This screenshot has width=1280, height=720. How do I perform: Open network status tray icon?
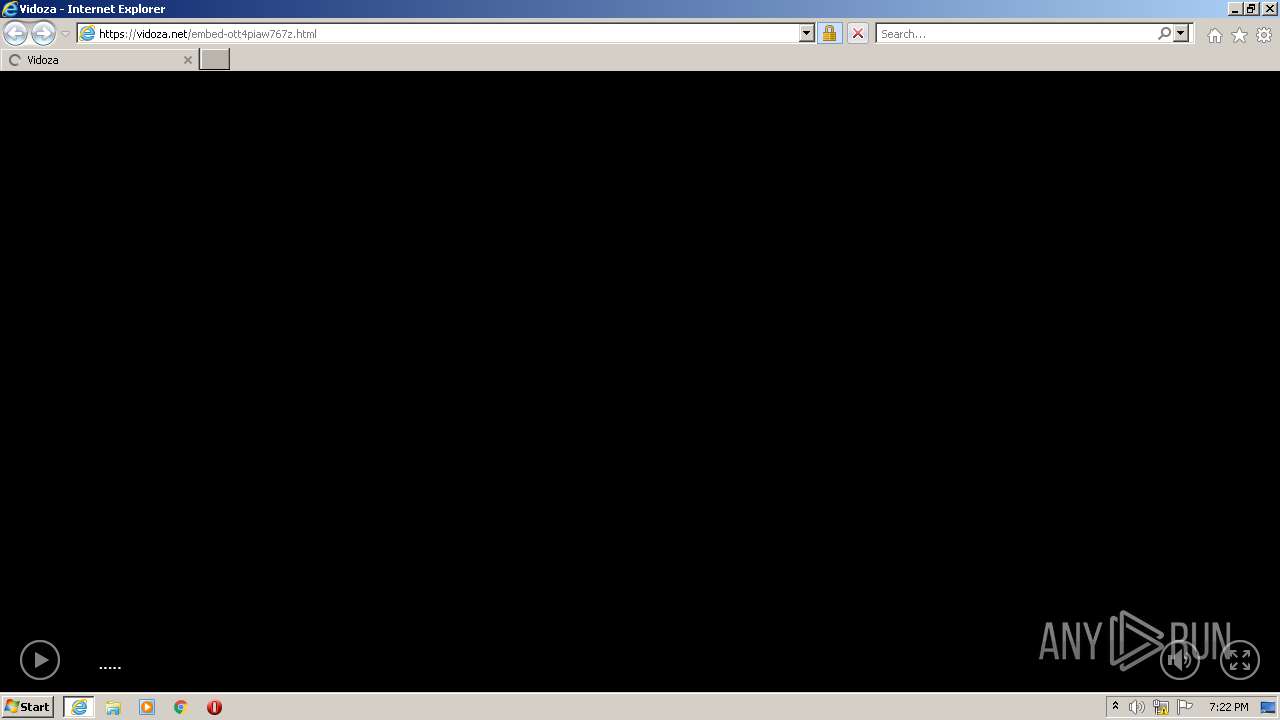(x=1161, y=707)
